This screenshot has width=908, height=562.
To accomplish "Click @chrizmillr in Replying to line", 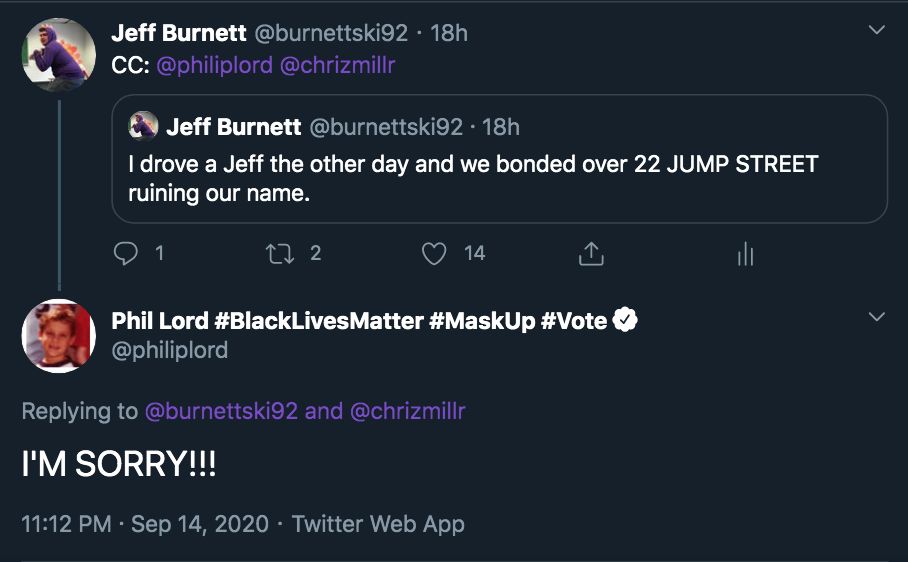I will 408,411.
